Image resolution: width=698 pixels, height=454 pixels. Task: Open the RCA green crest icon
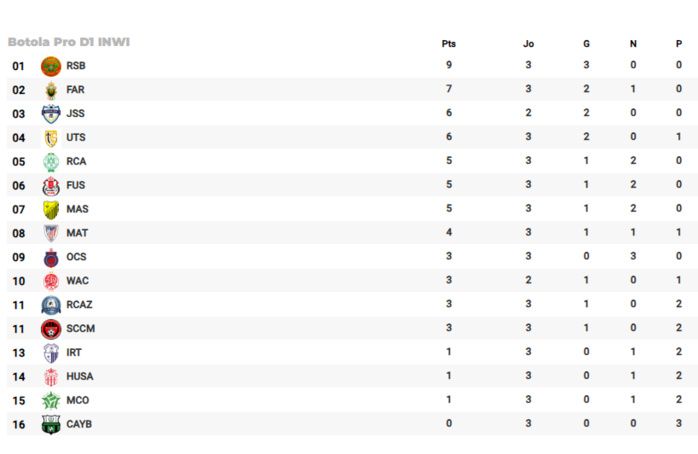[51, 162]
